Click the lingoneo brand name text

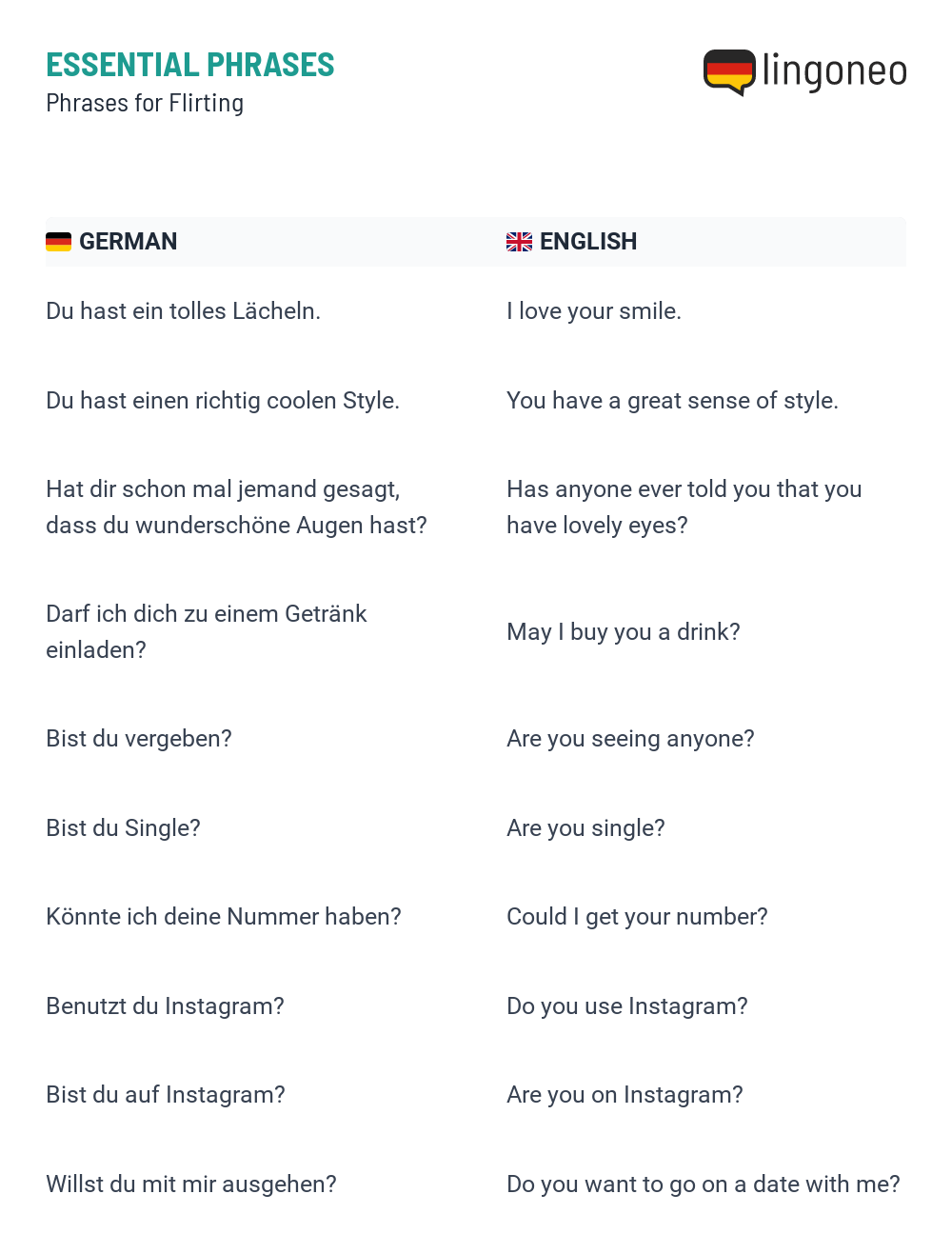coord(835,71)
